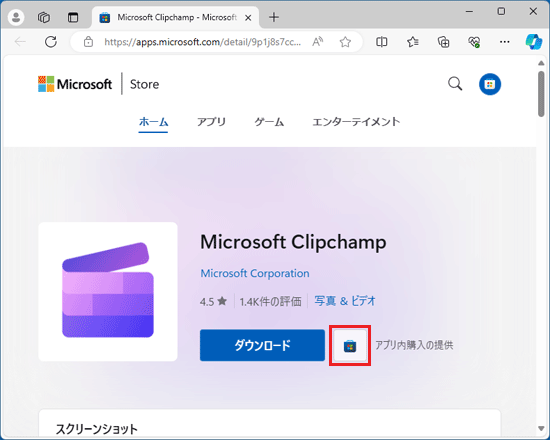Select the ホーム tab
Viewport: 550px width, 440px height.
tap(153, 122)
